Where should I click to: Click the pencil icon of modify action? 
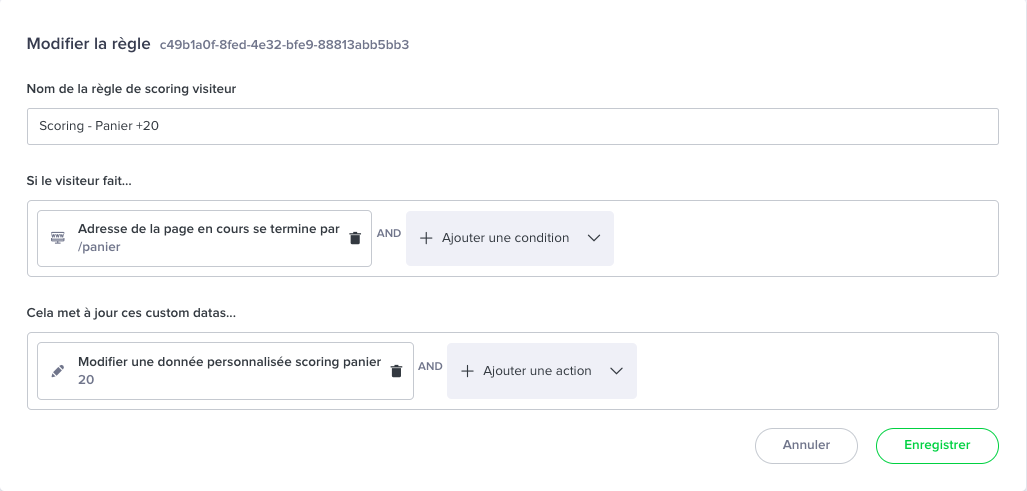[58, 371]
